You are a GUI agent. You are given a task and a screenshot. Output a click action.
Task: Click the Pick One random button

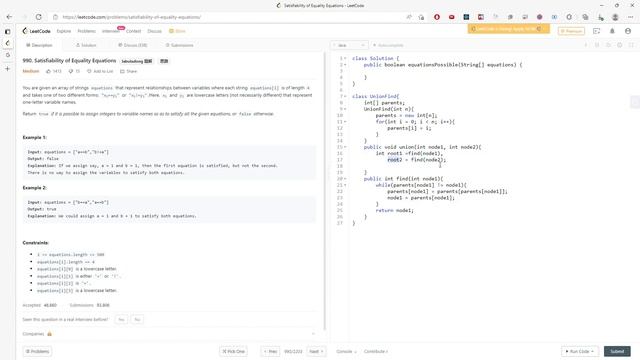233,351
